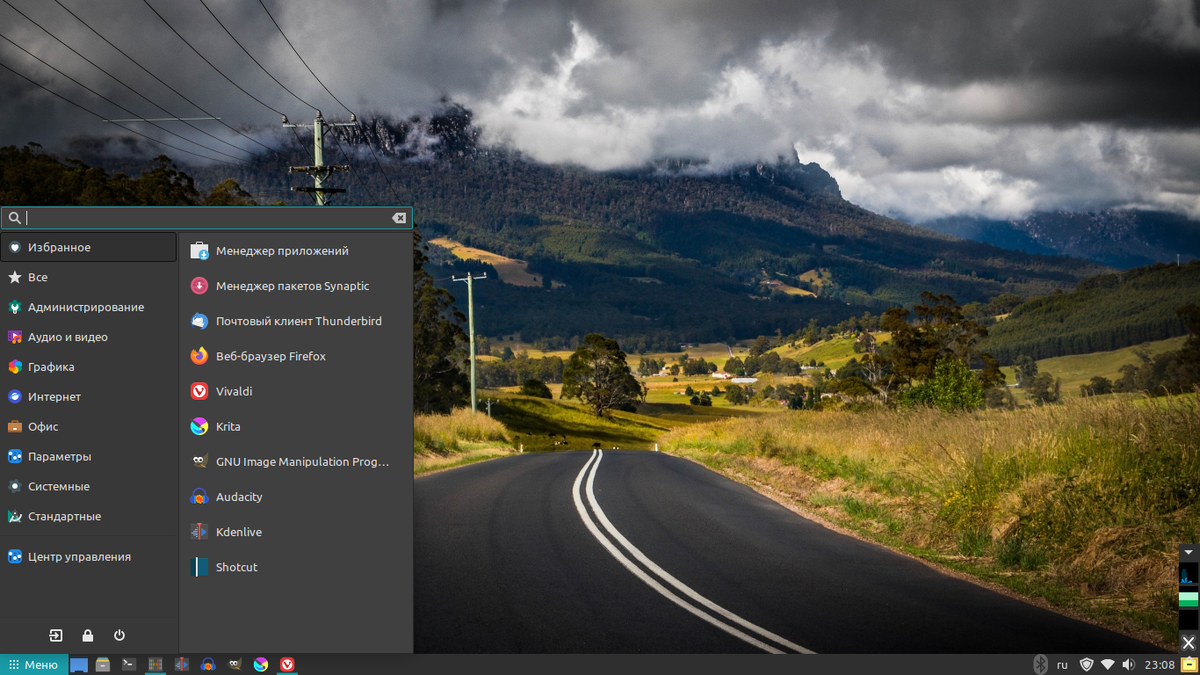
Task: Open the shield security tray icon
Action: pyautogui.click(x=1086, y=664)
